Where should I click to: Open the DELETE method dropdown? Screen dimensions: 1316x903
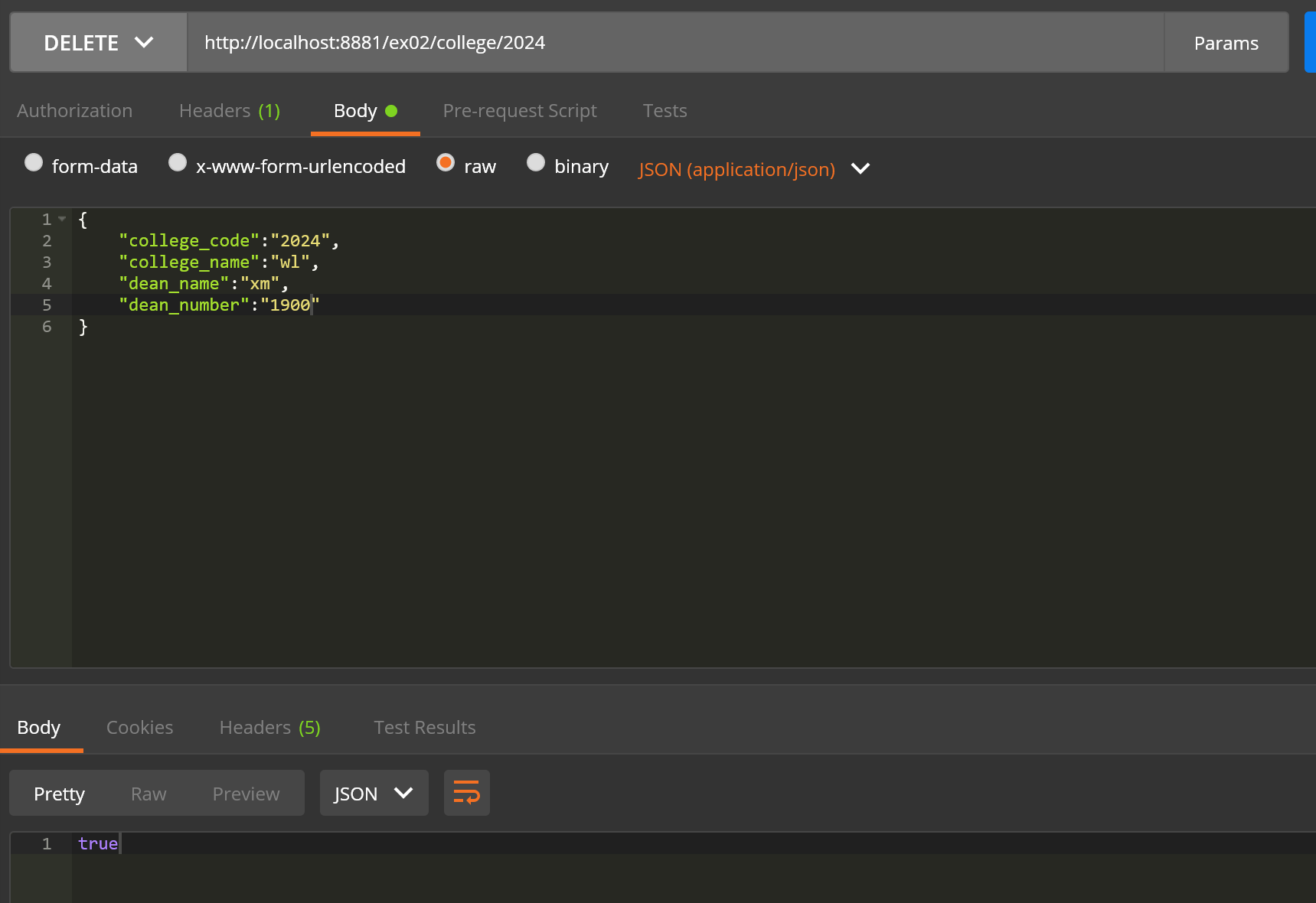pyautogui.click(x=99, y=43)
